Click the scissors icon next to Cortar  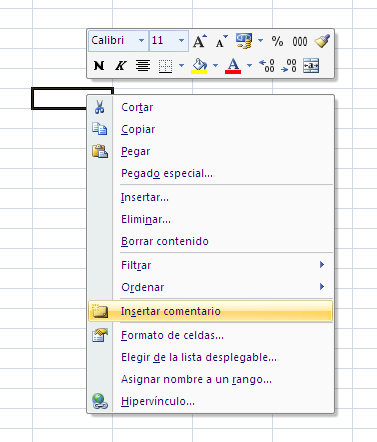coord(99,107)
